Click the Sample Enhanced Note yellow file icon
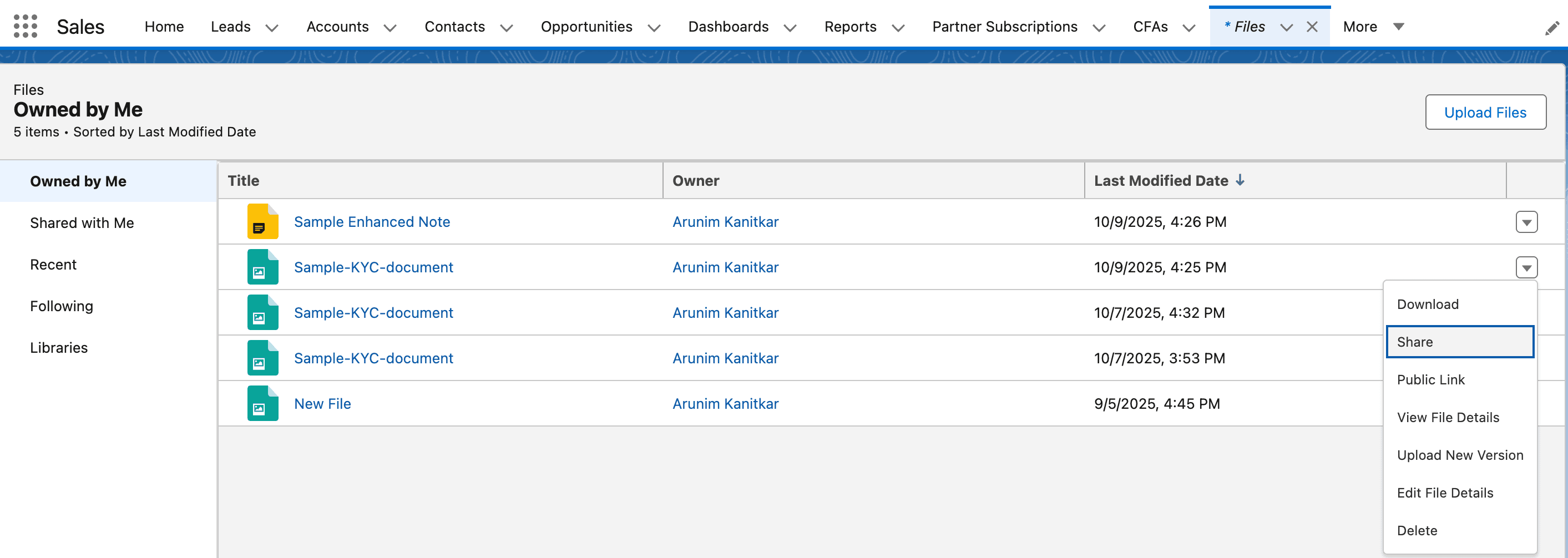 262,221
